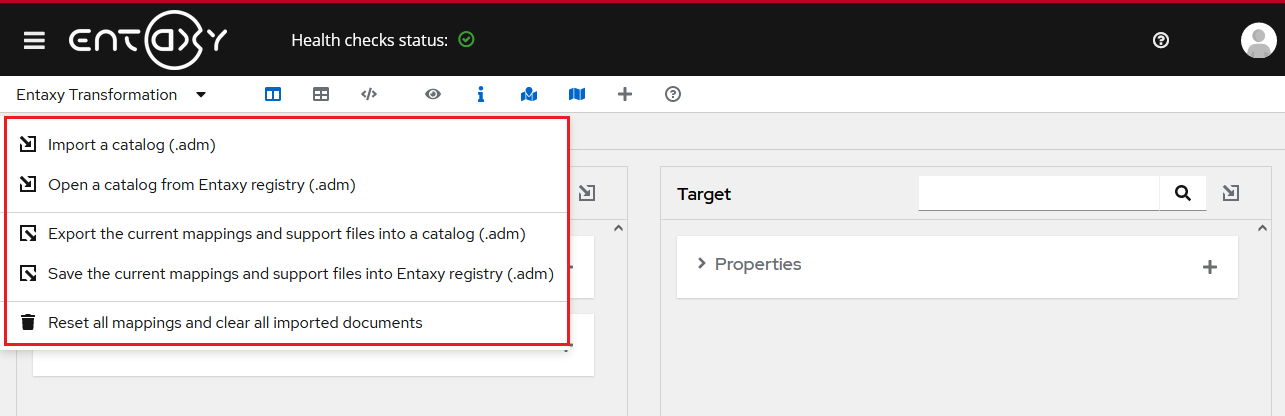Select Export the current mappings into a catalog
1285x416 pixels.
tap(287, 234)
